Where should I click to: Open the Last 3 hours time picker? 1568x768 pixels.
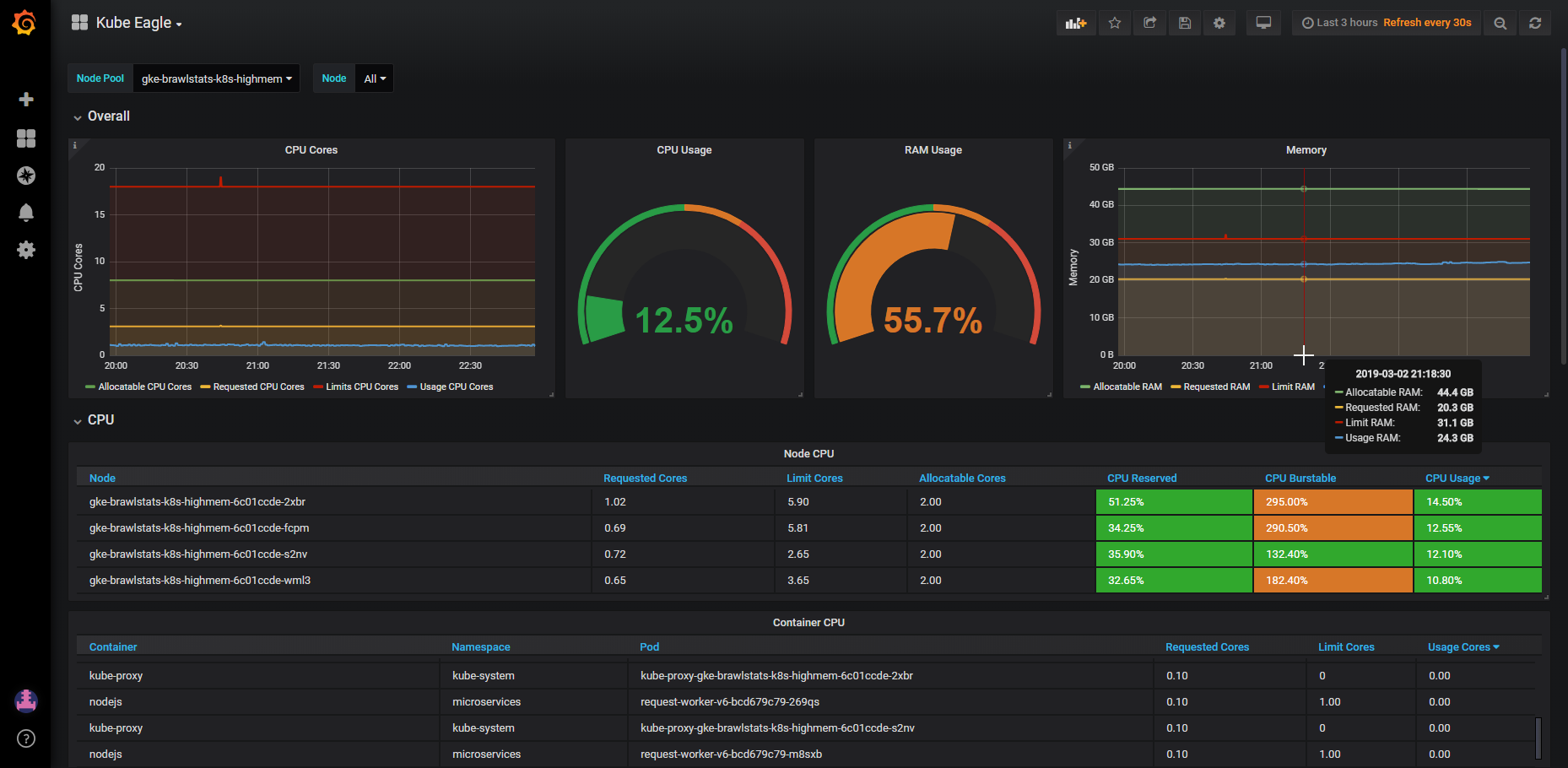point(1386,23)
